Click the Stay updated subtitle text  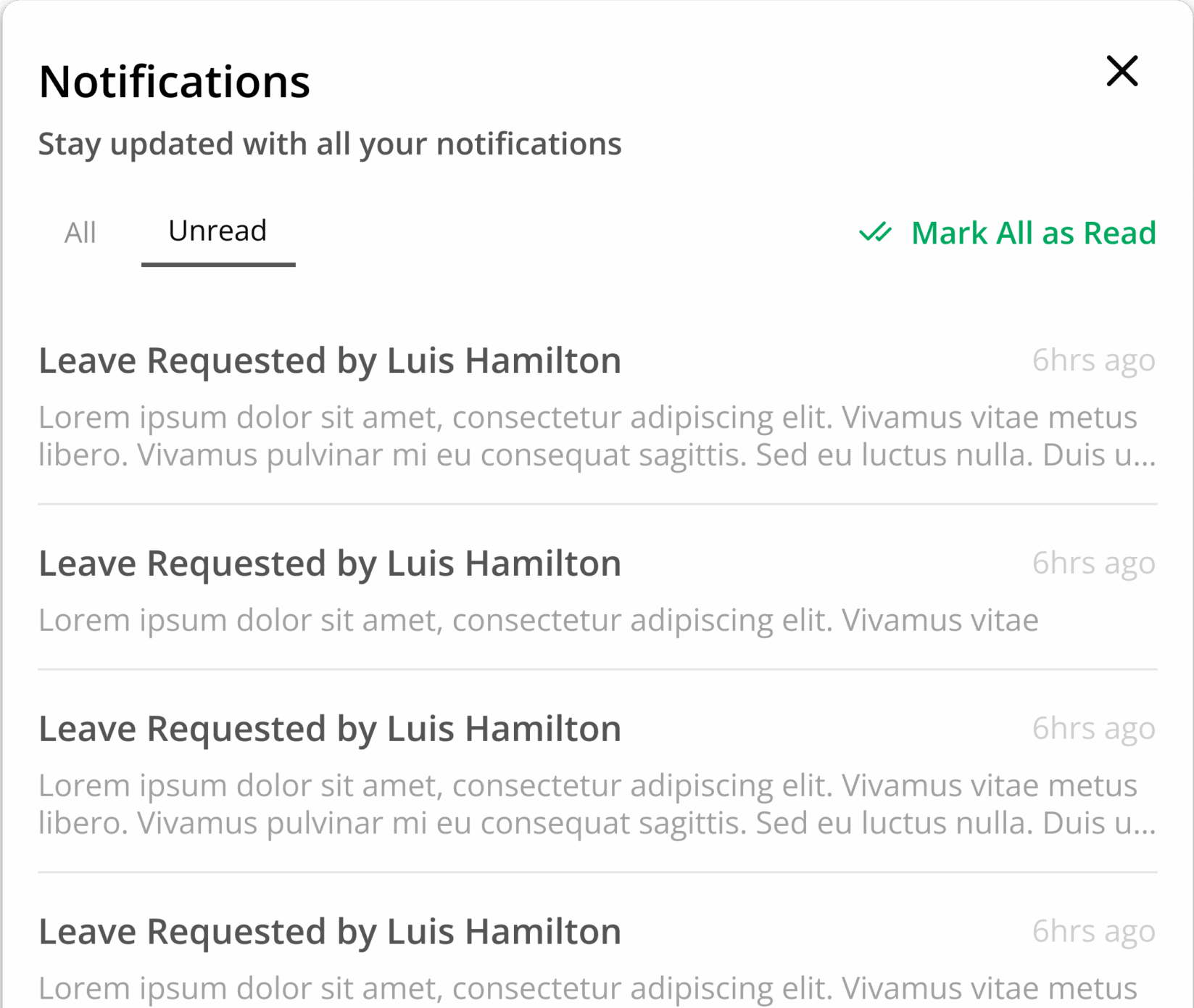330,144
